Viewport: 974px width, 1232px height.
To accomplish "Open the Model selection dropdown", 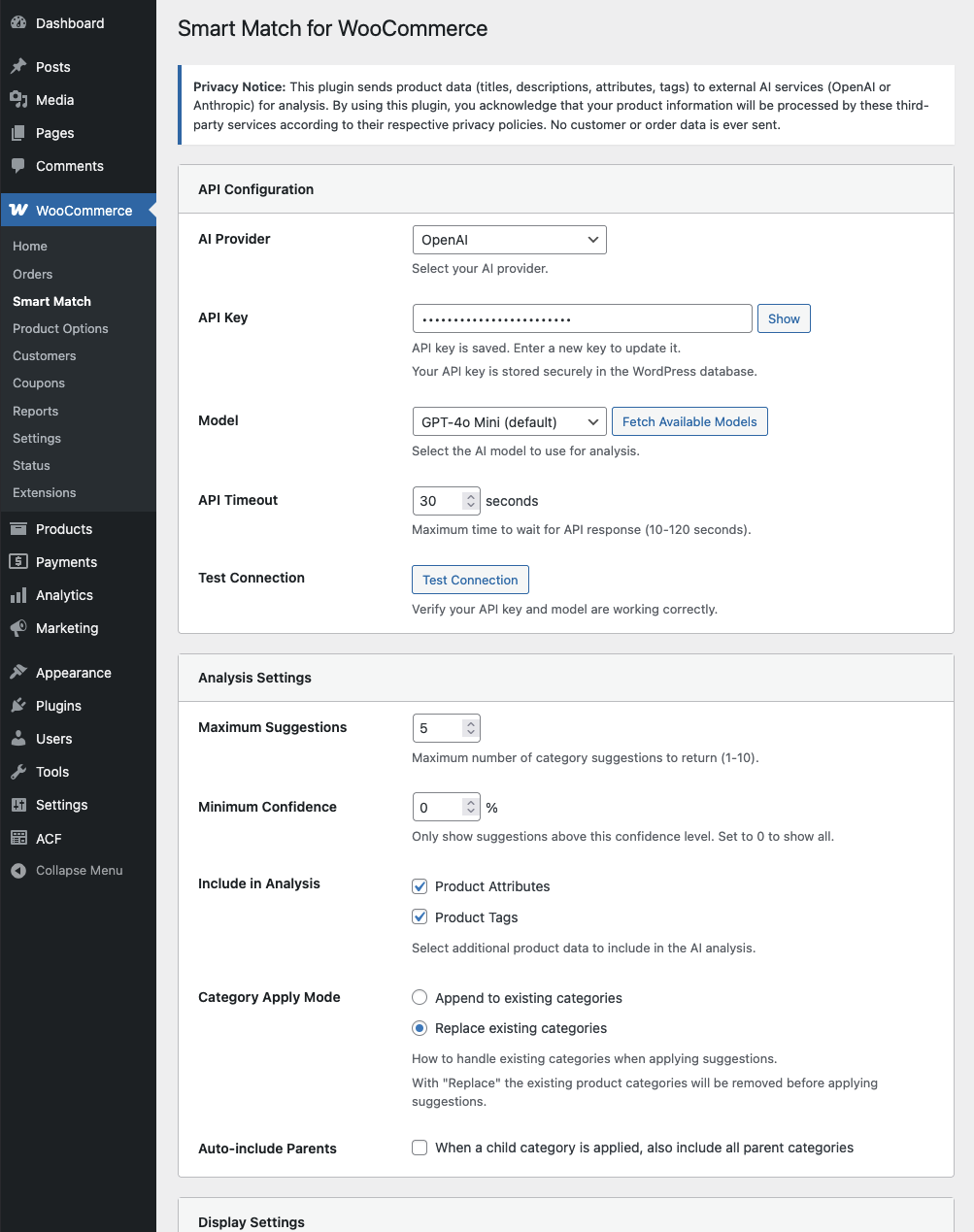I will pyautogui.click(x=509, y=421).
